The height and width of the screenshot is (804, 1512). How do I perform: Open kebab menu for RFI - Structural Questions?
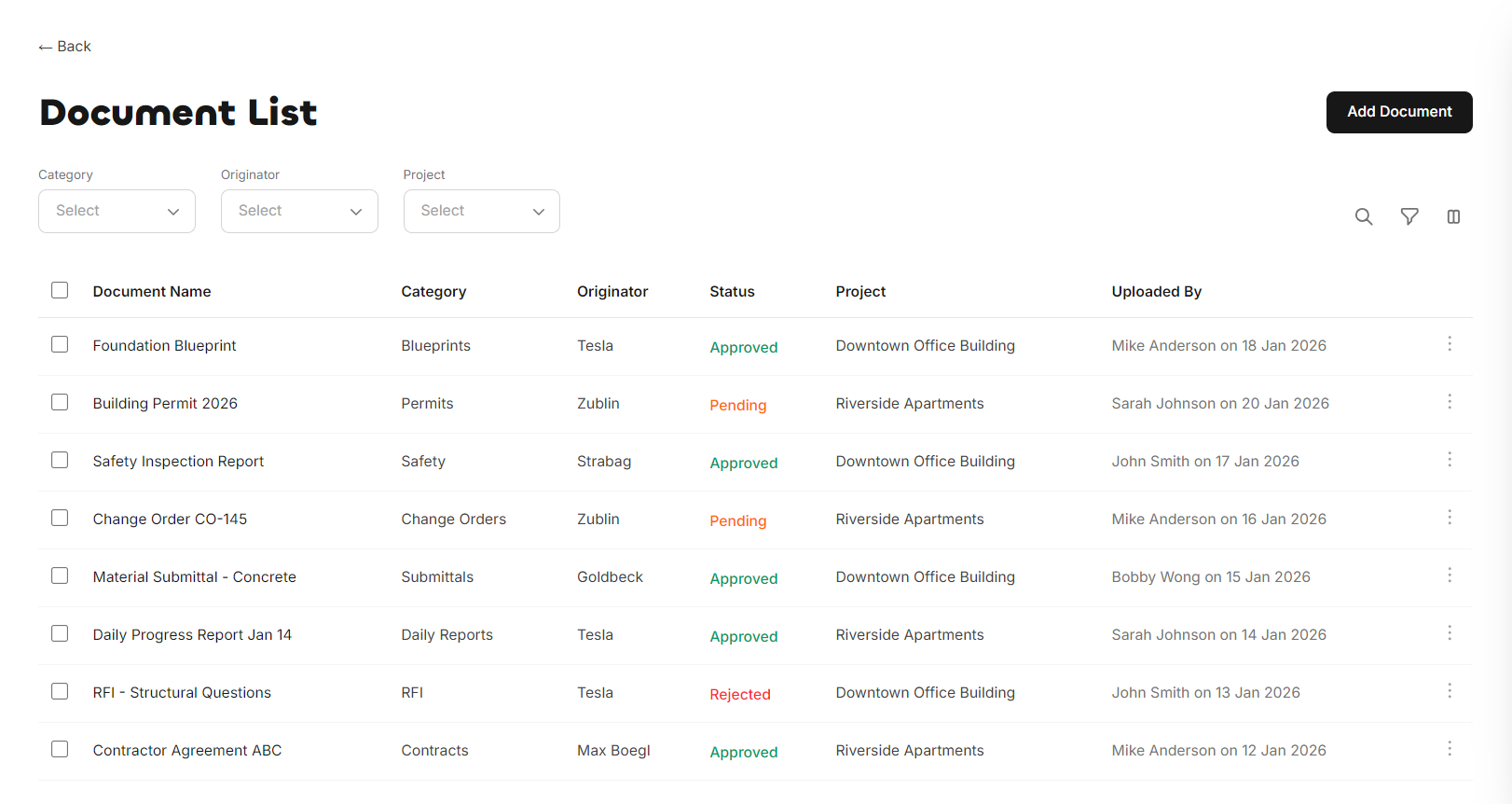click(1449, 691)
